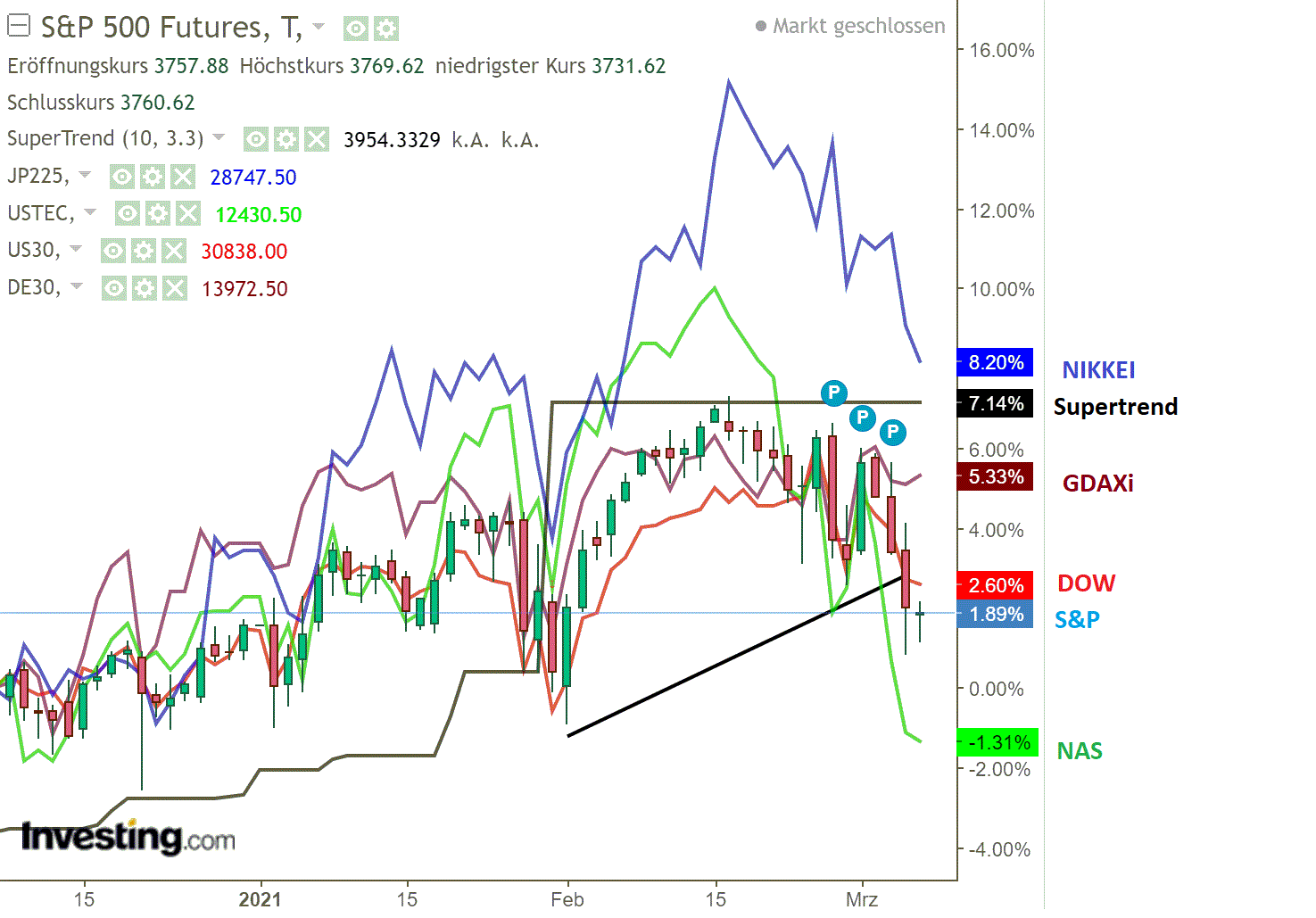
Task: Click the niedrigster Kurs 3731.62 value
Action: tap(629, 66)
